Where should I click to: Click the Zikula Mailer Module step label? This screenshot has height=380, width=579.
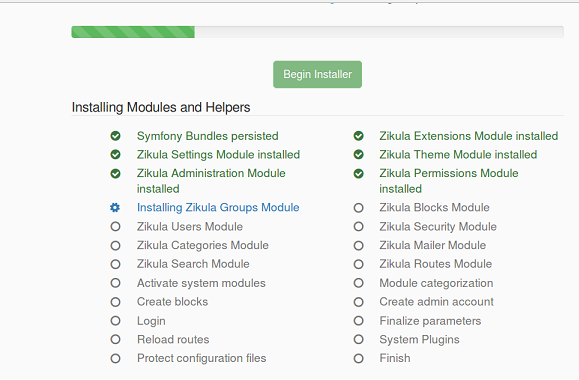point(432,245)
